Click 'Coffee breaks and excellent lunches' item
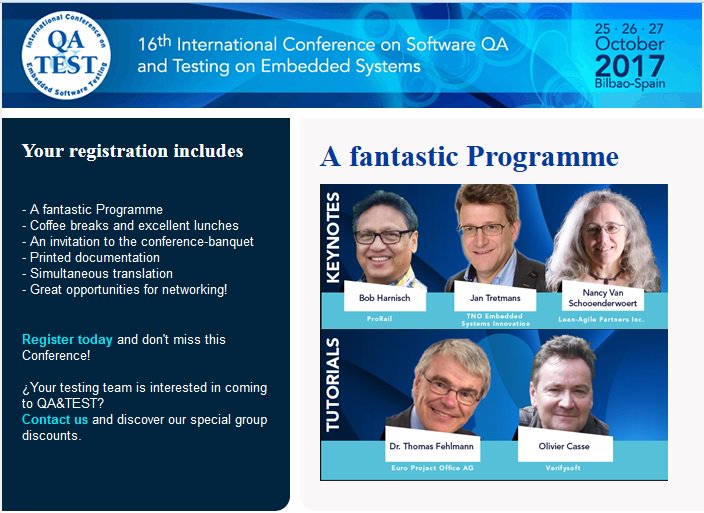Screen dimensions: 704x513 [x=131, y=225]
